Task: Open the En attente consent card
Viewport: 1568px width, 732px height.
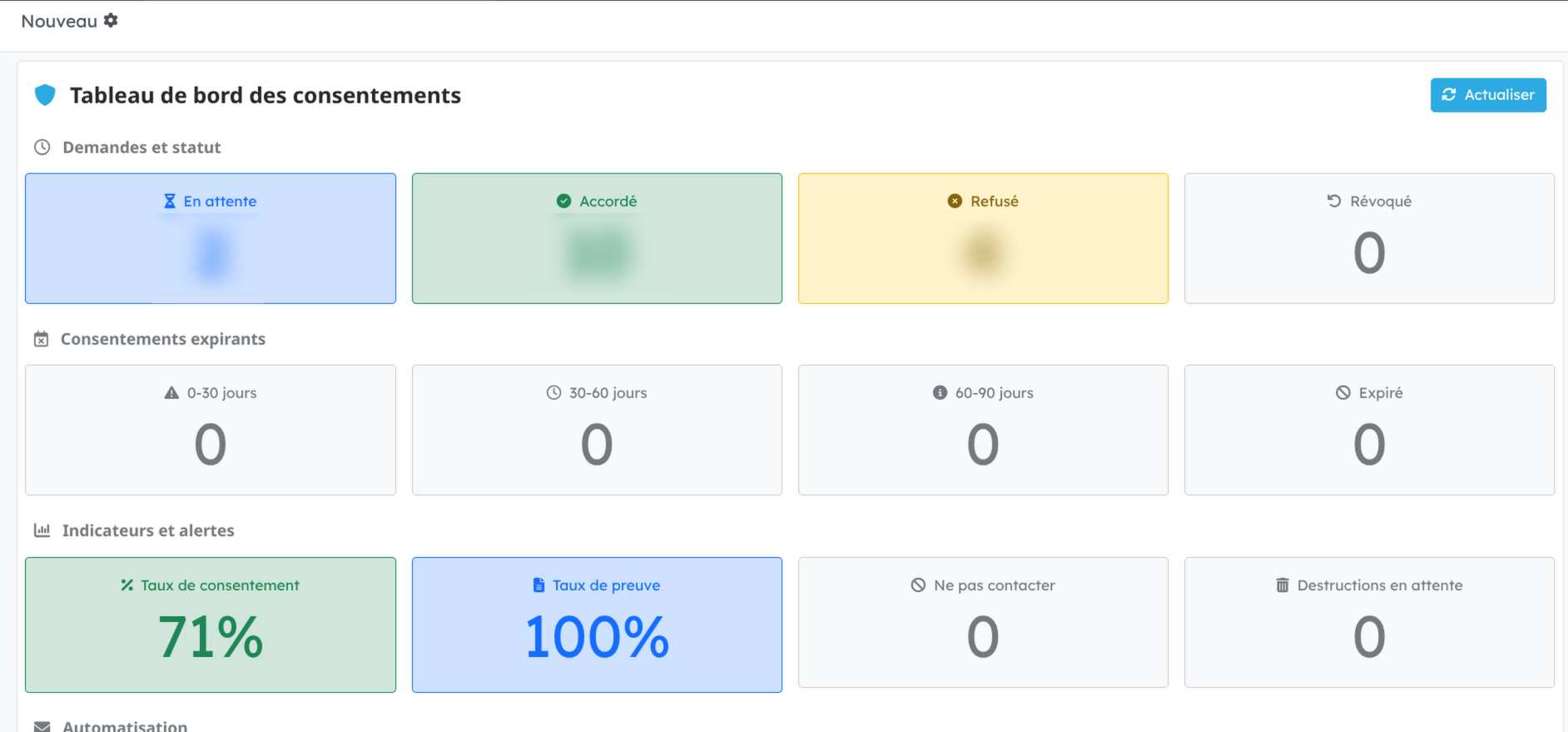Action: 211,238
